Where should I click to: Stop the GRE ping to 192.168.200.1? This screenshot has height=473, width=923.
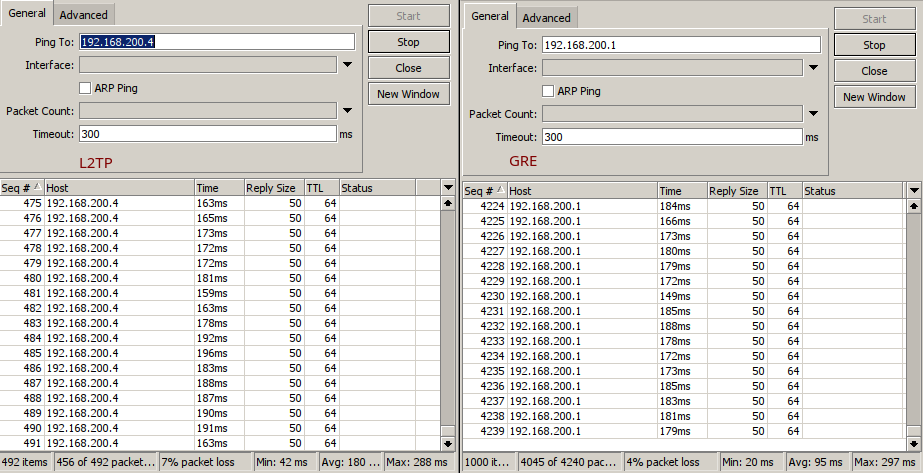coord(874,45)
